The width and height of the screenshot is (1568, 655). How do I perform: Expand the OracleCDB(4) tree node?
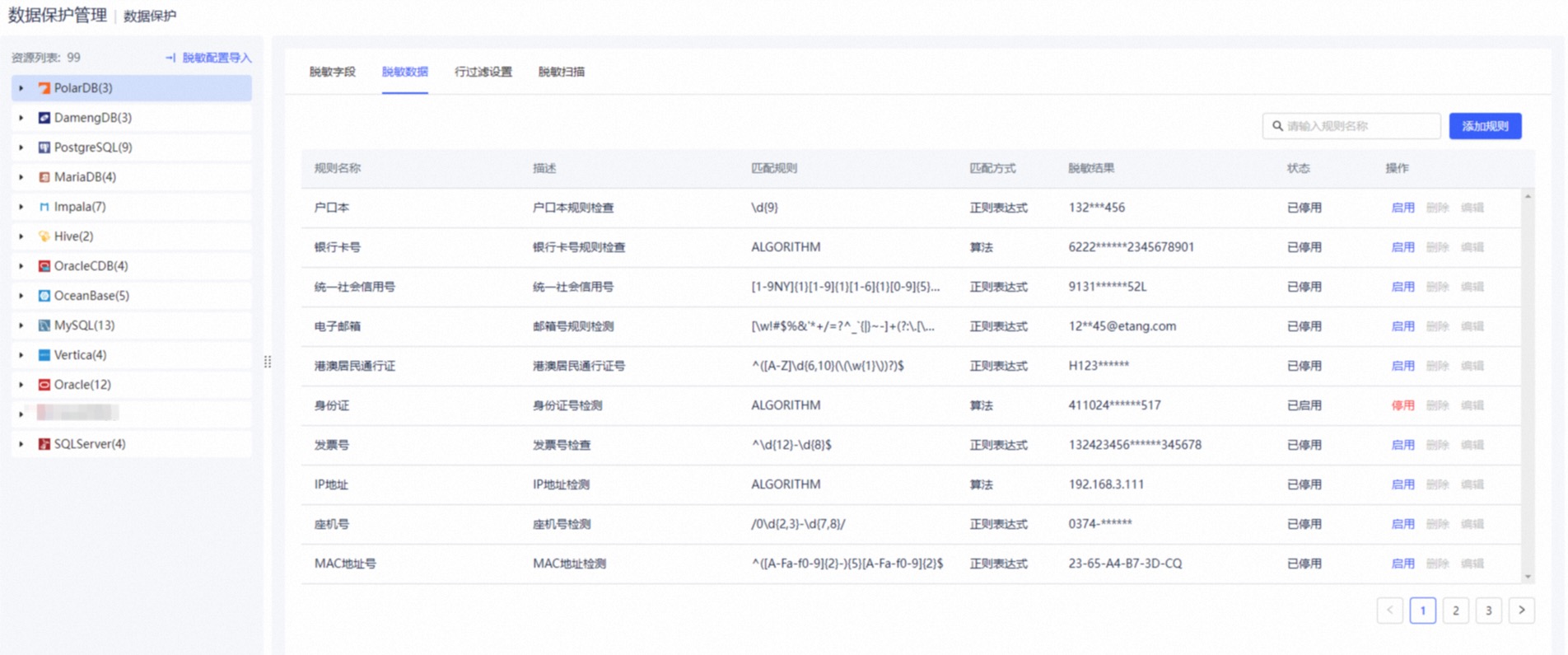21,266
